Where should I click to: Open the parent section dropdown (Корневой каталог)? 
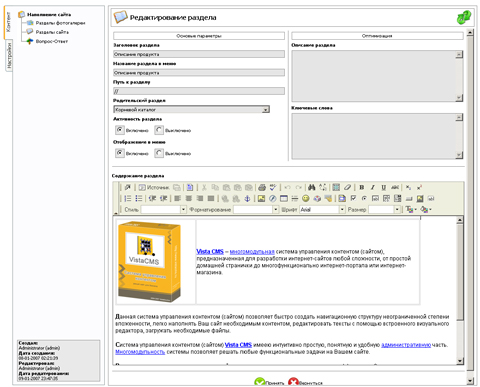tap(192, 109)
